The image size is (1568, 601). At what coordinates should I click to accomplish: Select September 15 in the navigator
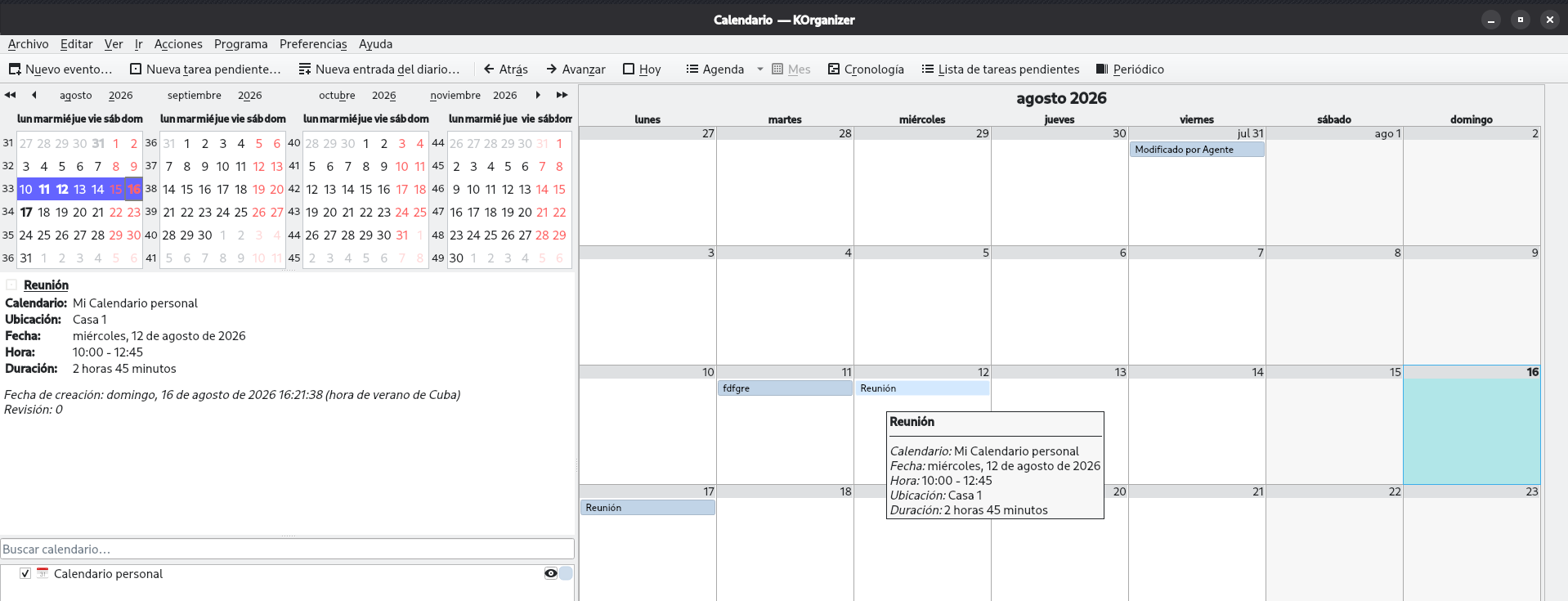pos(186,189)
